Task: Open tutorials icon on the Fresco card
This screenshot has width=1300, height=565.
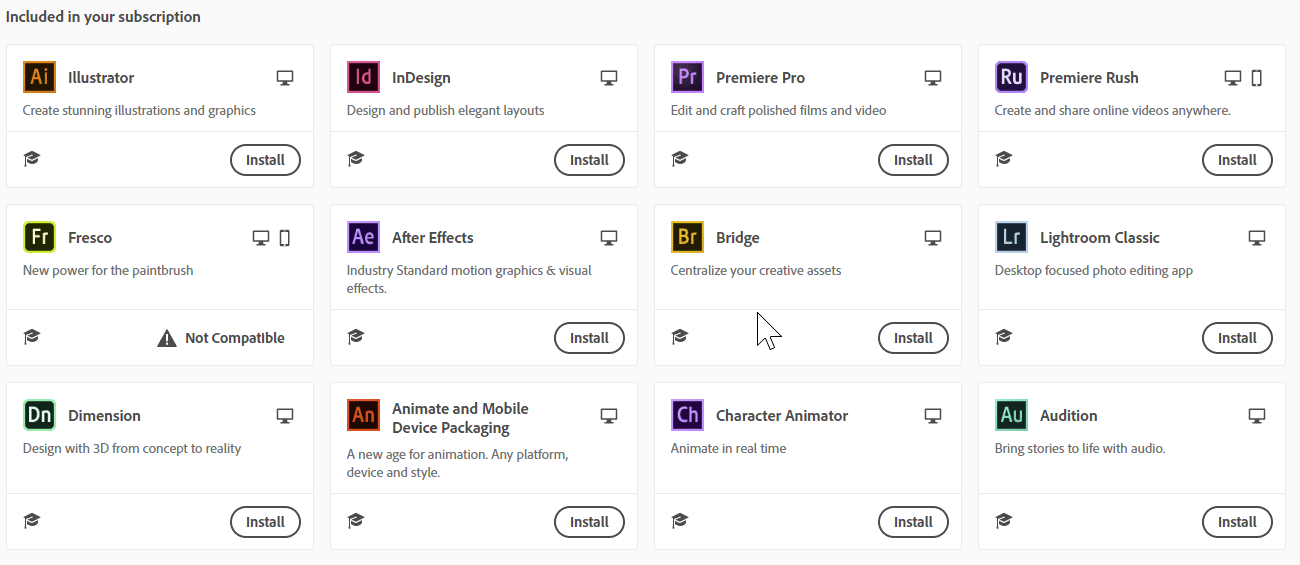Action: pyautogui.click(x=32, y=337)
